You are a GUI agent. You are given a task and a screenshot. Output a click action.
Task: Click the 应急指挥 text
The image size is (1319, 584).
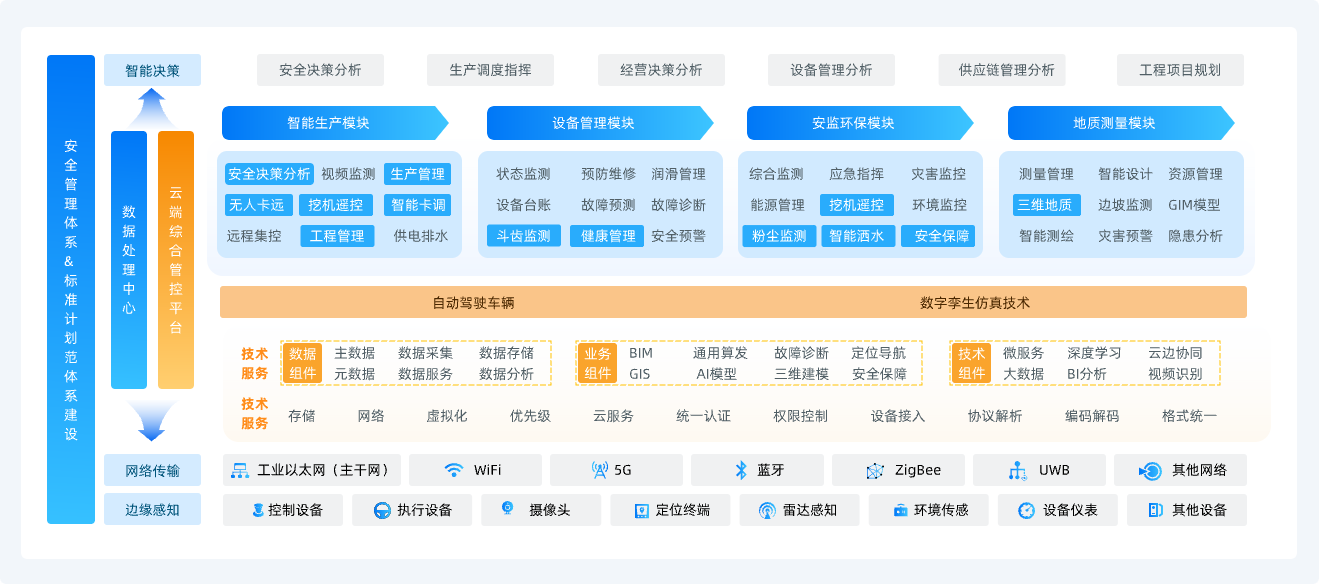point(857,174)
